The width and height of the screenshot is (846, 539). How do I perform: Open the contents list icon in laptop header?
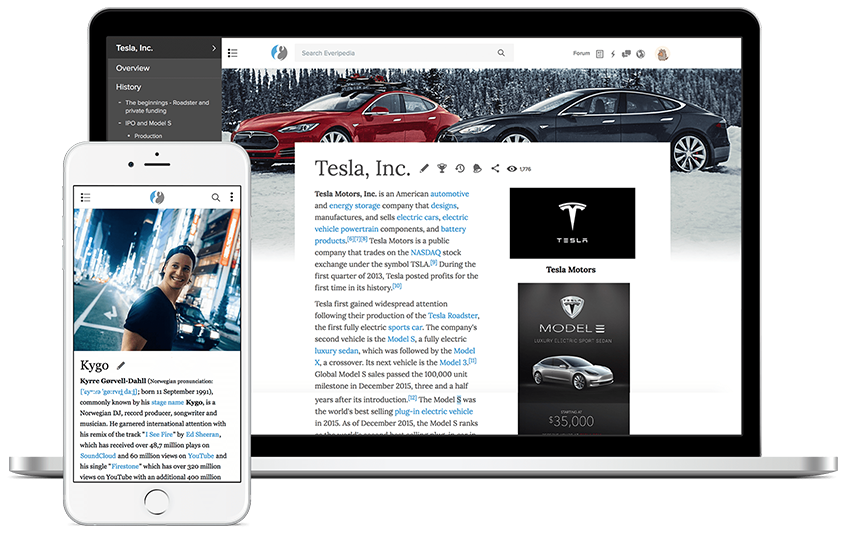(233, 53)
